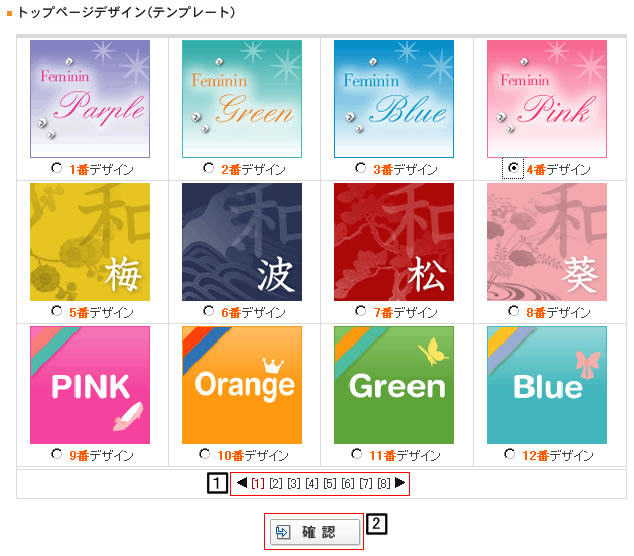Choose the red 松 template thumbnail
Viewport: 634px width, 556px height.
coord(394,242)
